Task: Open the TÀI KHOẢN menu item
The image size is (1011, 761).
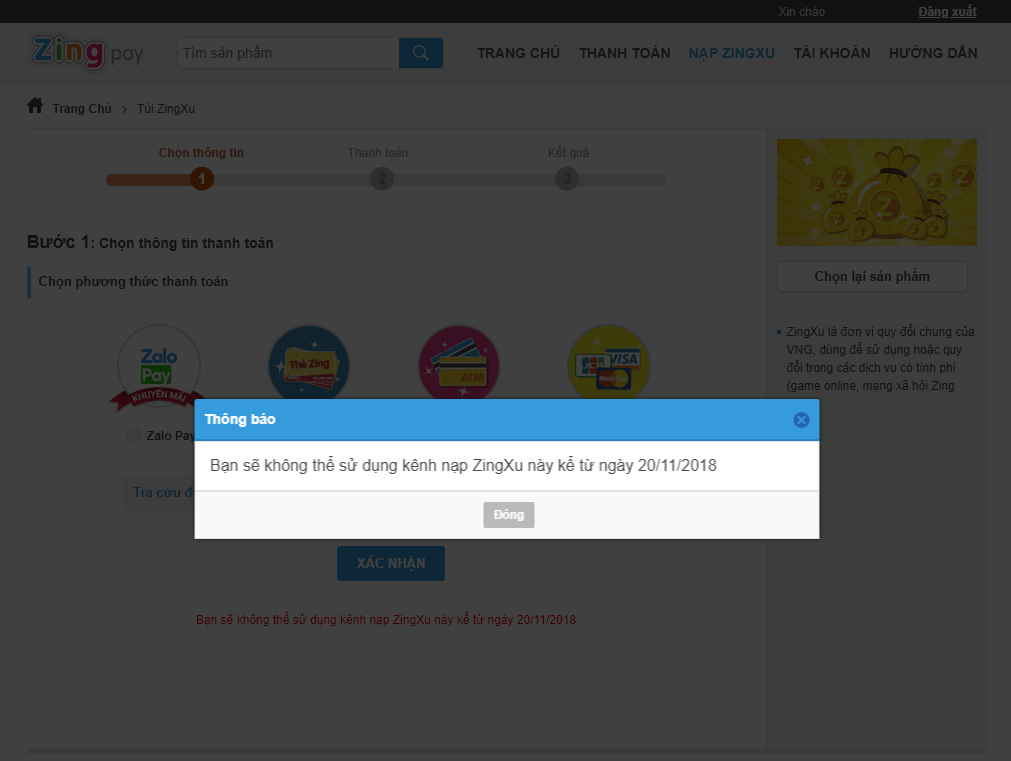Action: (832, 53)
